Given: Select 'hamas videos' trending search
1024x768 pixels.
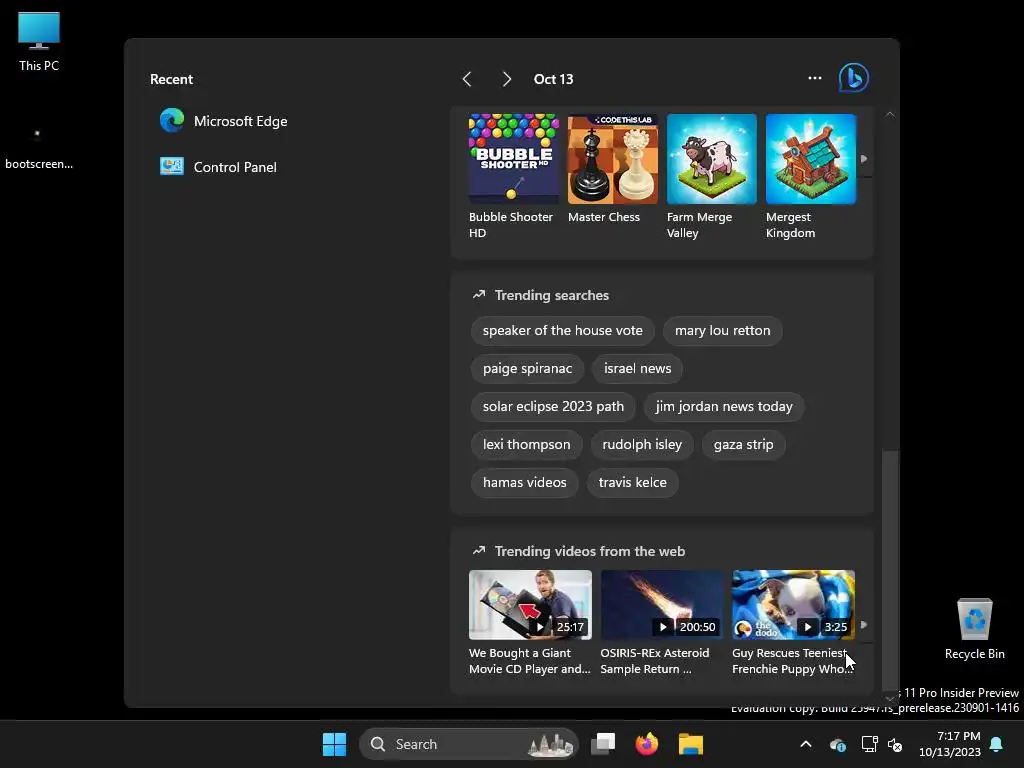Looking at the screenshot, I should tap(524, 482).
